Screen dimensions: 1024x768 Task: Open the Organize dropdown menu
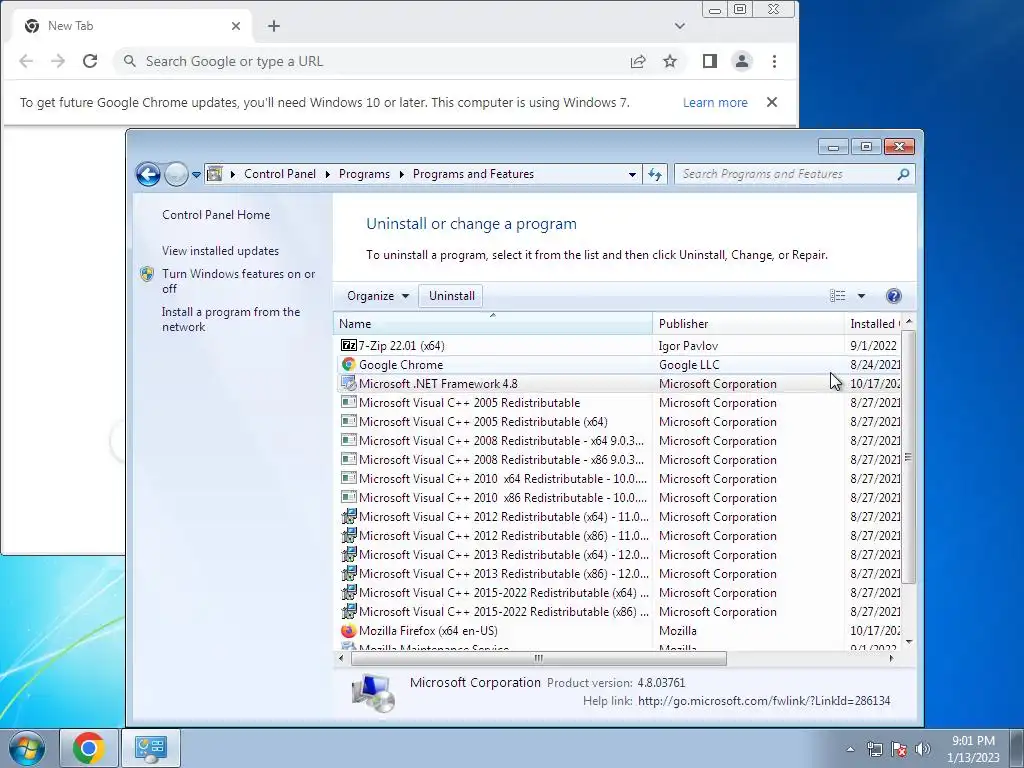[x=377, y=296]
